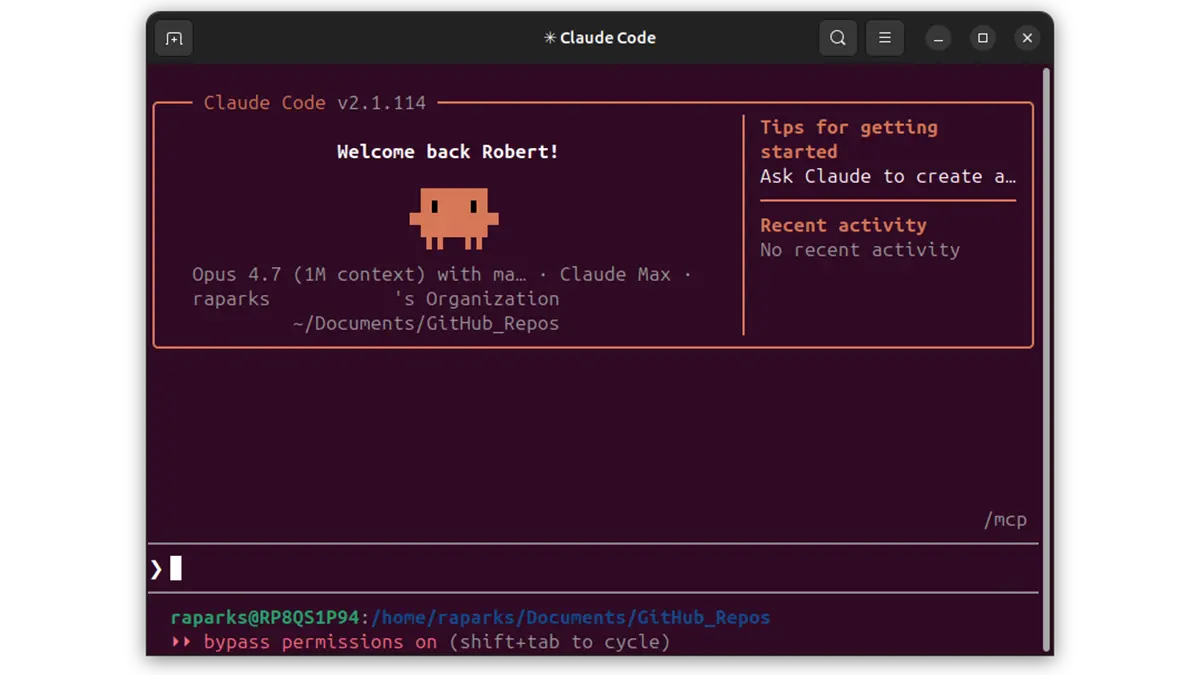Click the orange Claude pixel mascot
The width and height of the screenshot is (1200, 675).
(454, 218)
